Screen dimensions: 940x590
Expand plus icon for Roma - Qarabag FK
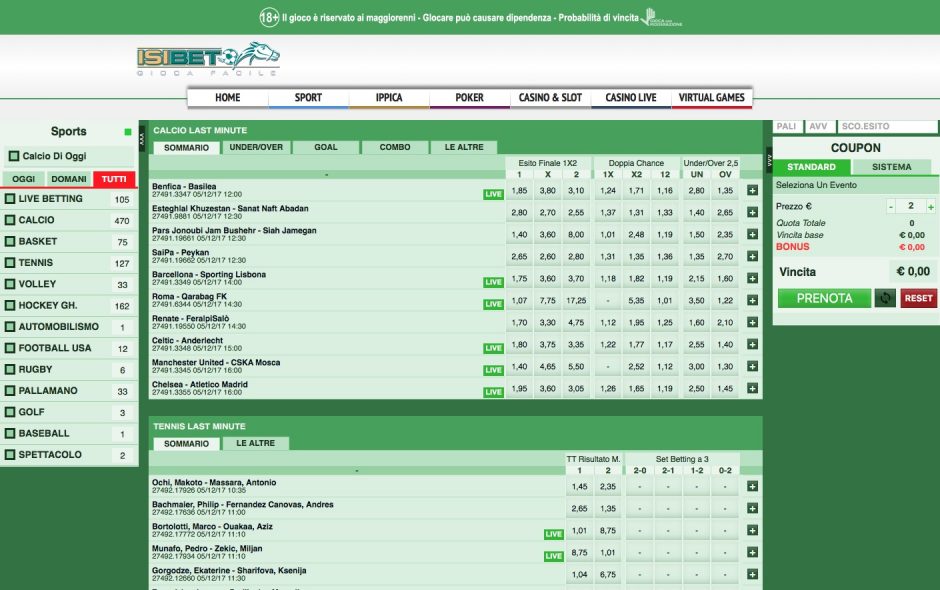click(752, 300)
